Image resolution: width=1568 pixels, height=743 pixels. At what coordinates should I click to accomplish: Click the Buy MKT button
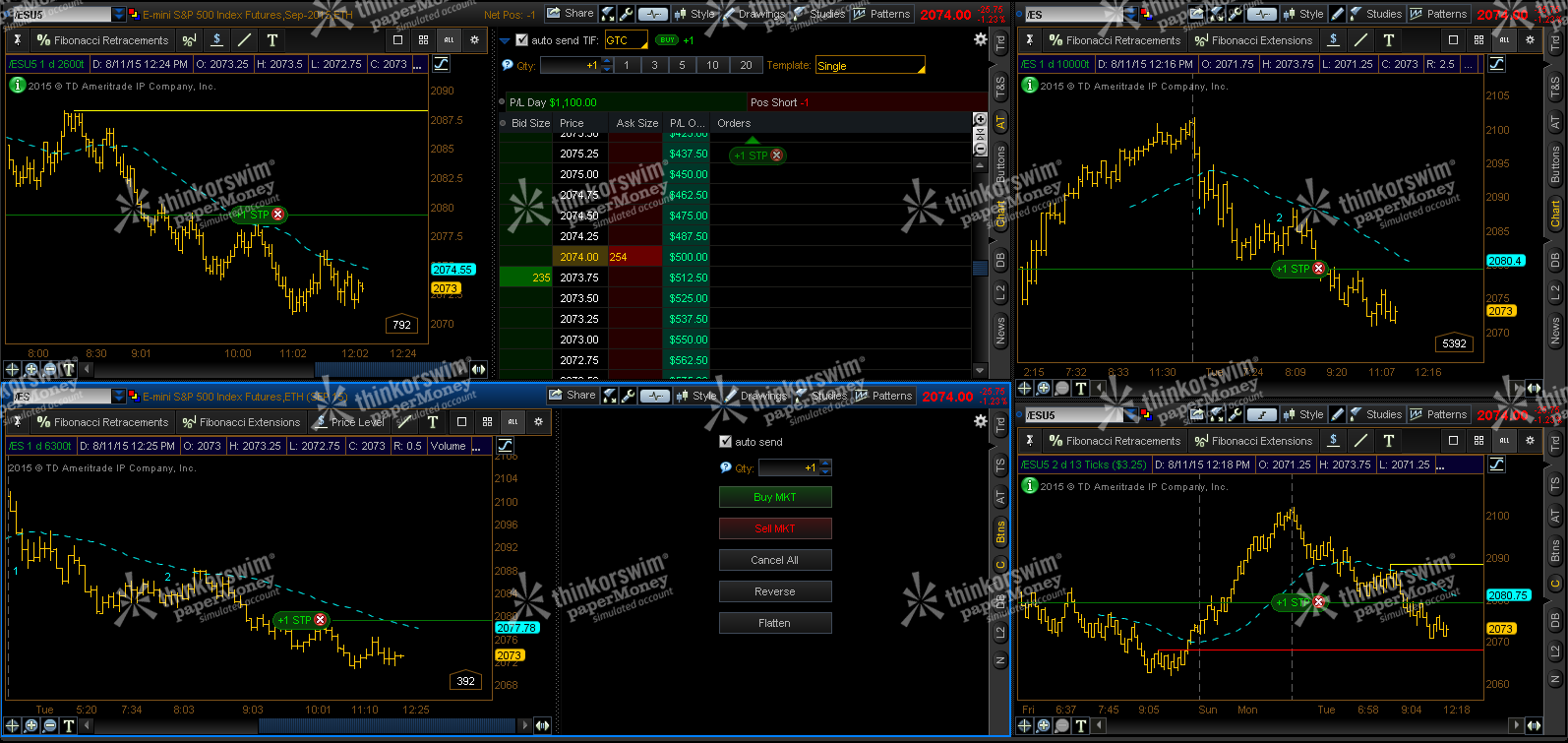coord(775,497)
